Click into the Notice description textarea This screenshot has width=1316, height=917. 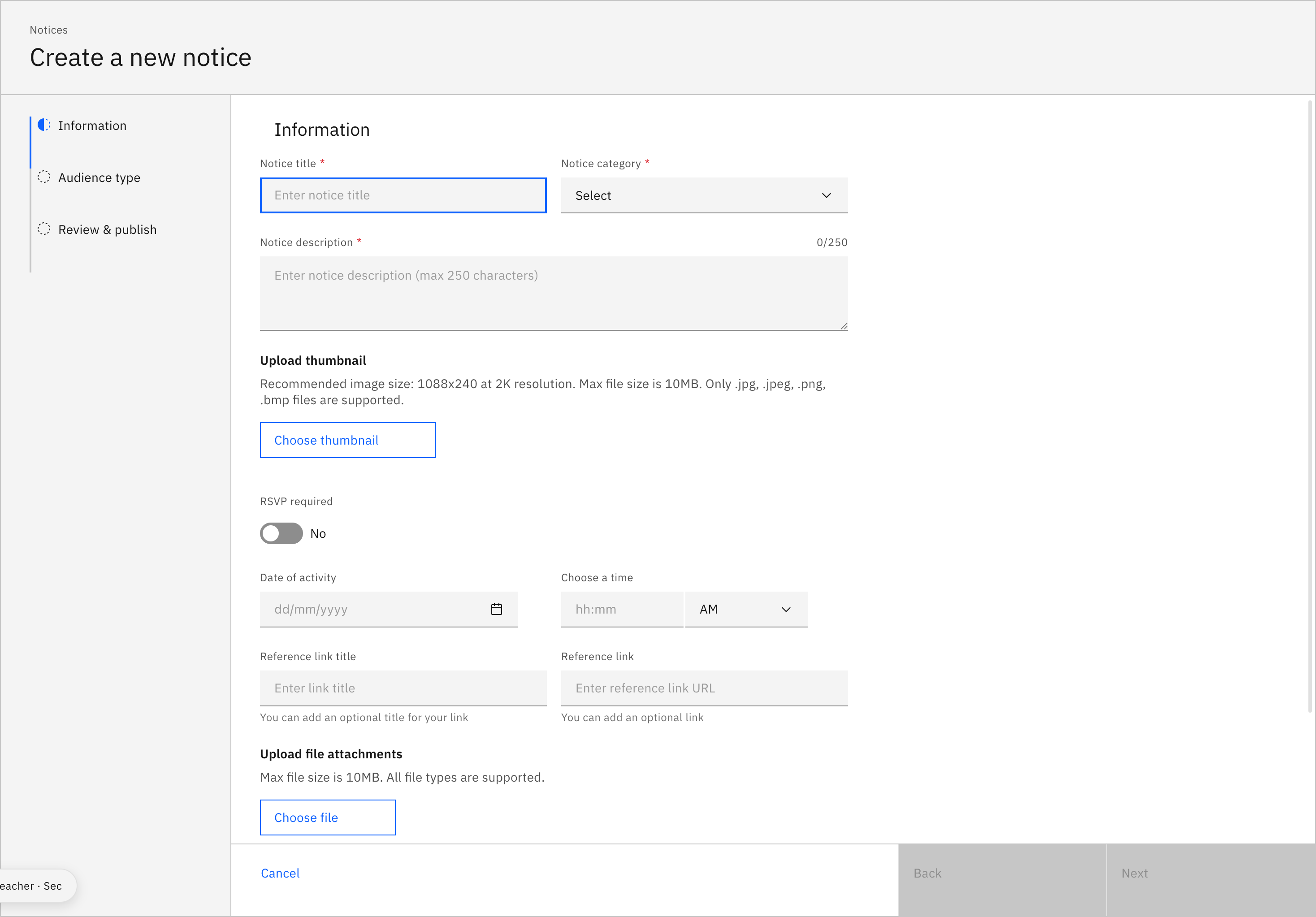[554, 294]
